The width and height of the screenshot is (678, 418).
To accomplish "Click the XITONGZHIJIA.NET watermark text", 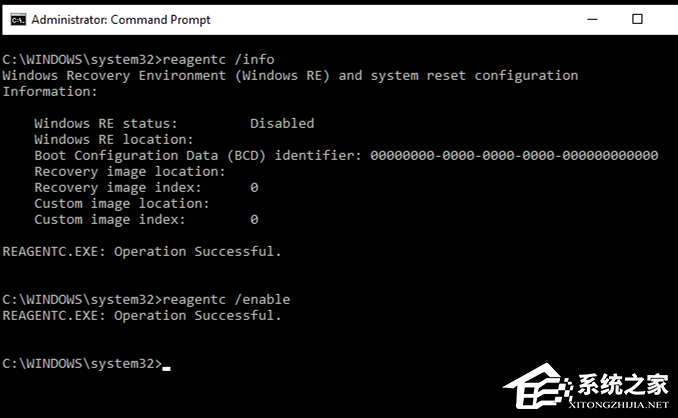I will tap(611, 407).
